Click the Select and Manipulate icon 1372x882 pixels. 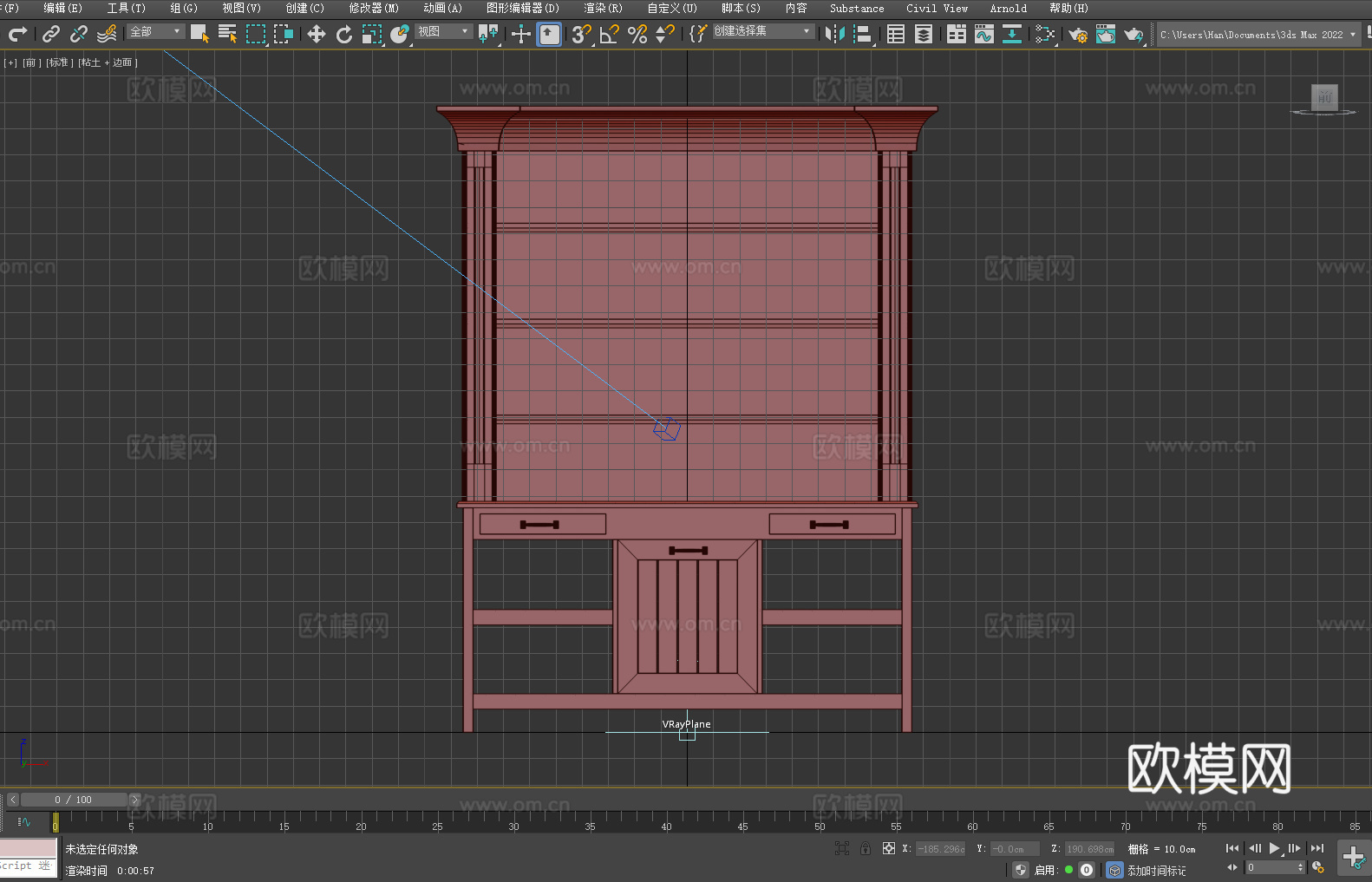point(521,34)
